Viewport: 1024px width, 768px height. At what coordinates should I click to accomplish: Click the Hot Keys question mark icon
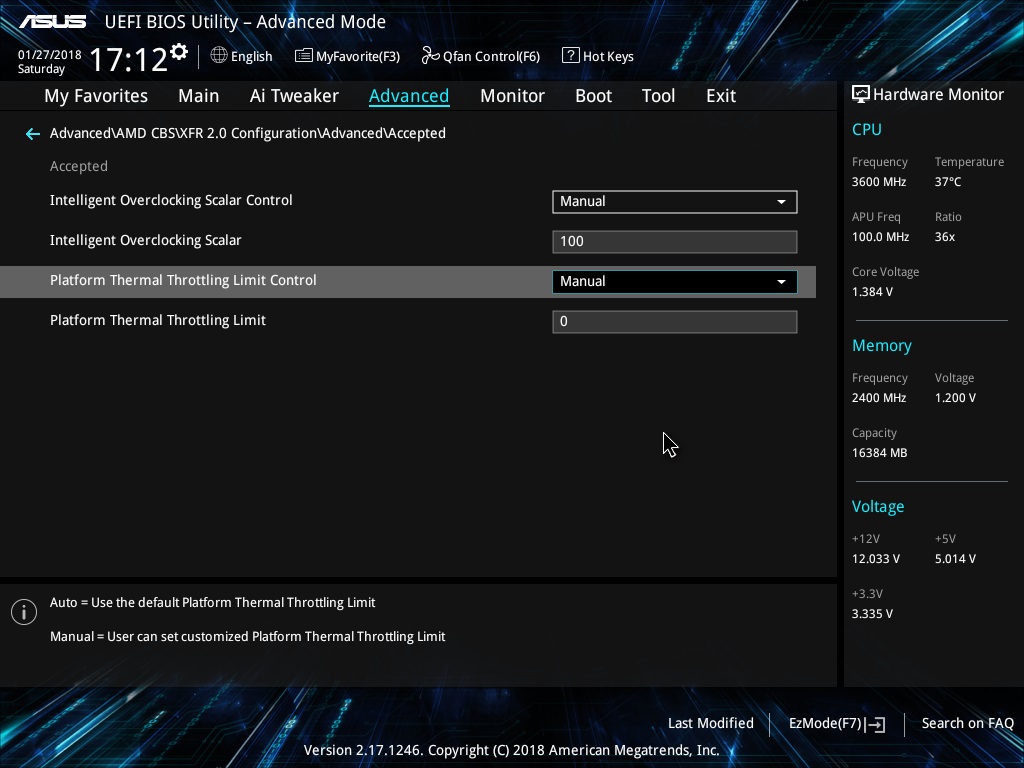coord(570,56)
